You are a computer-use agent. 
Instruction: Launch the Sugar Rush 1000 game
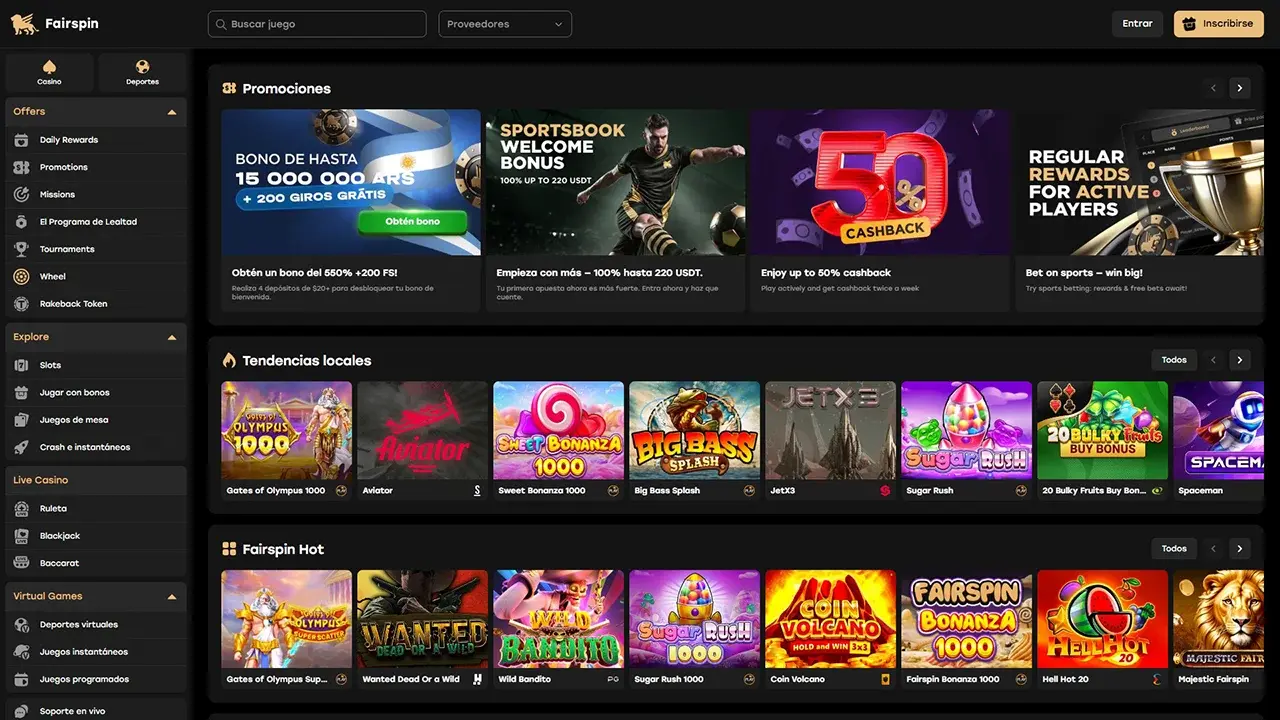pos(694,619)
